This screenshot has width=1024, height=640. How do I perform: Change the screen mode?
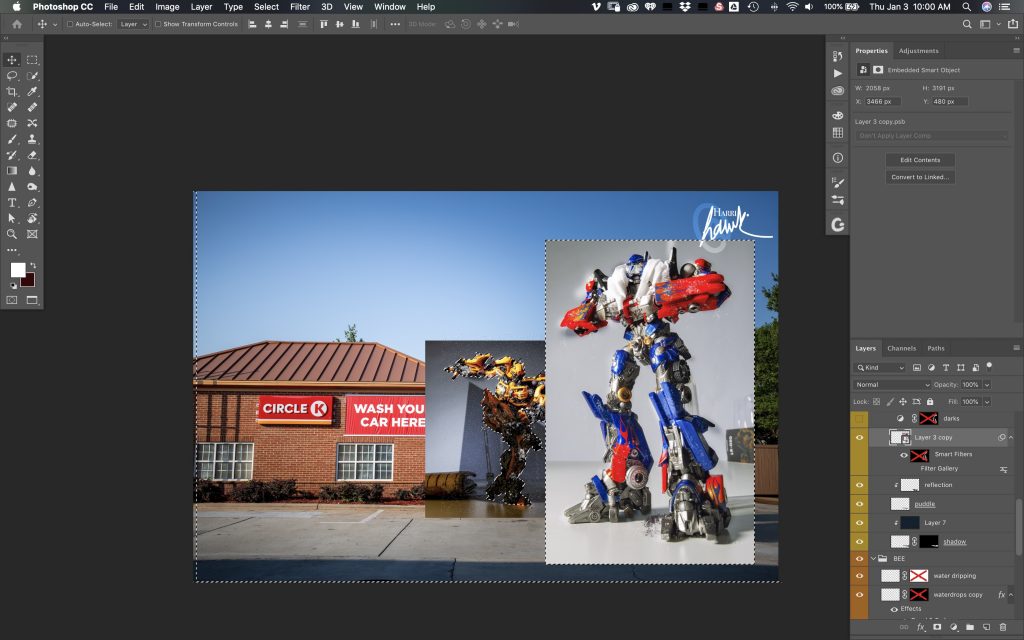click(32, 300)
